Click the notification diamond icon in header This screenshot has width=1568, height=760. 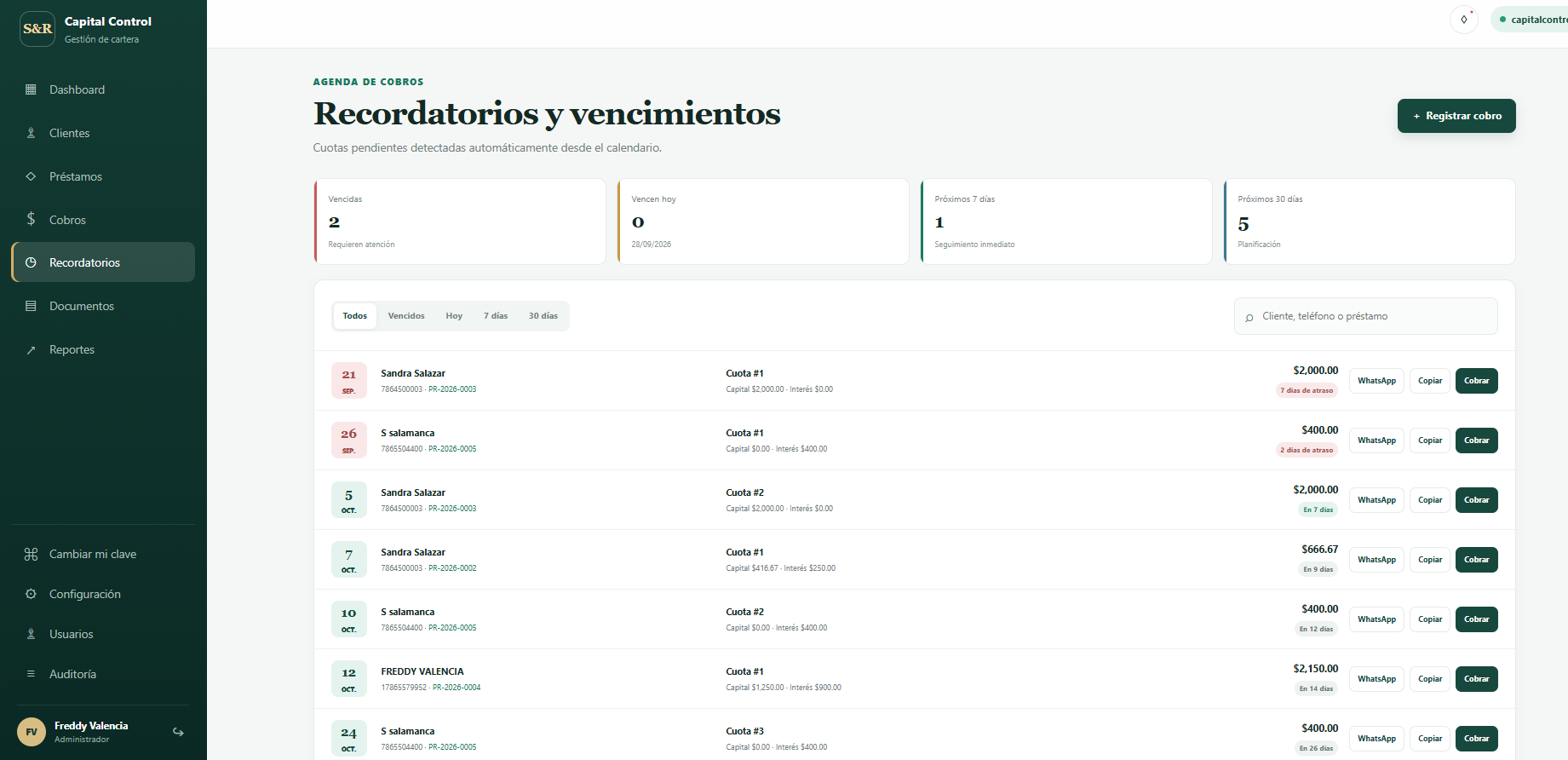pos(1464,20)
